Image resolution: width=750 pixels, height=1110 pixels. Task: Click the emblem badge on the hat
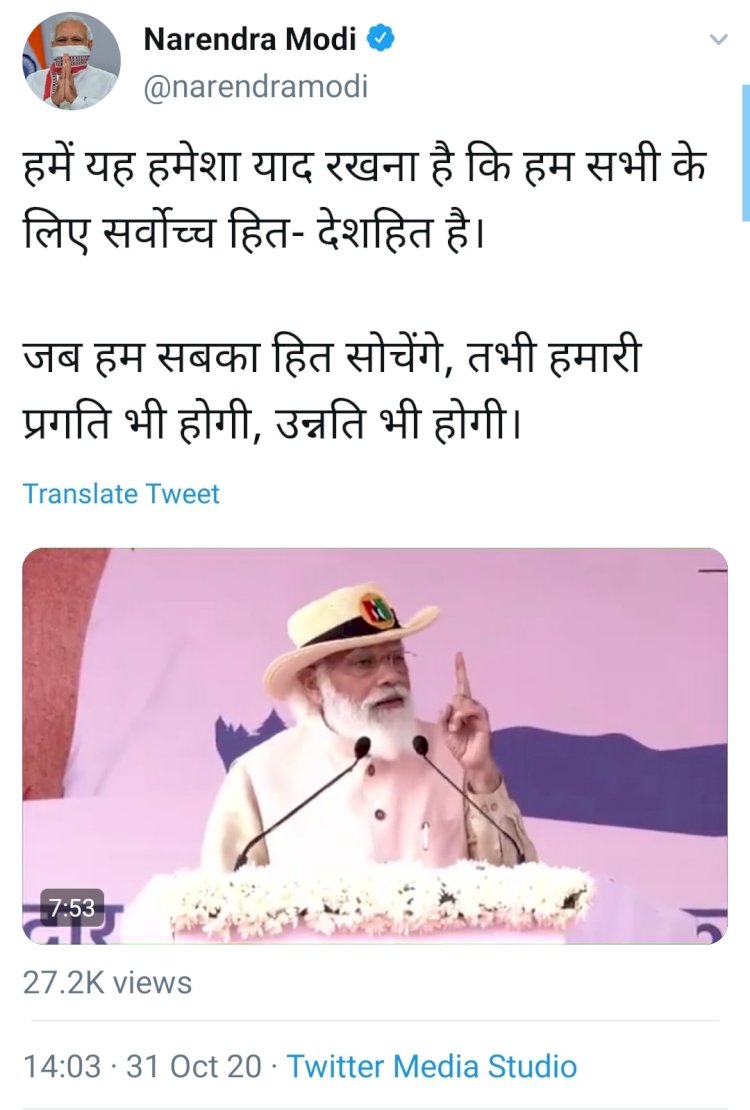tap(377, 610)
